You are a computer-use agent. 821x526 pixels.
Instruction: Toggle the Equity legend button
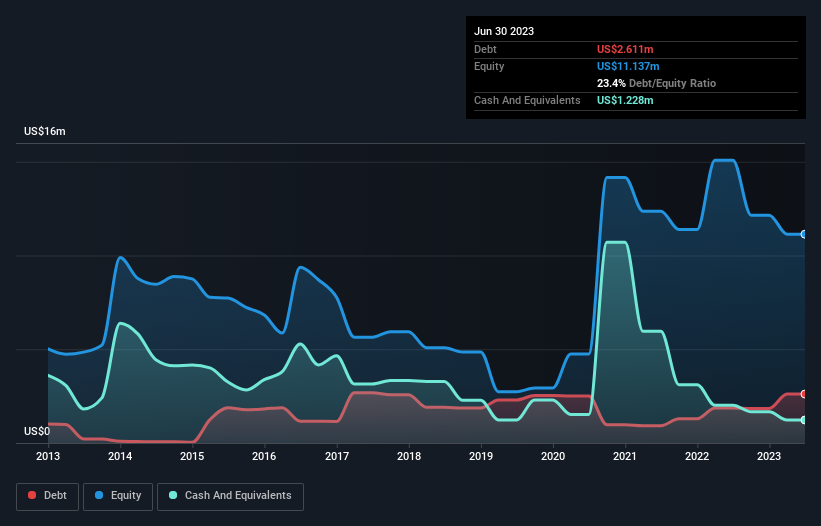coord(118,496)
